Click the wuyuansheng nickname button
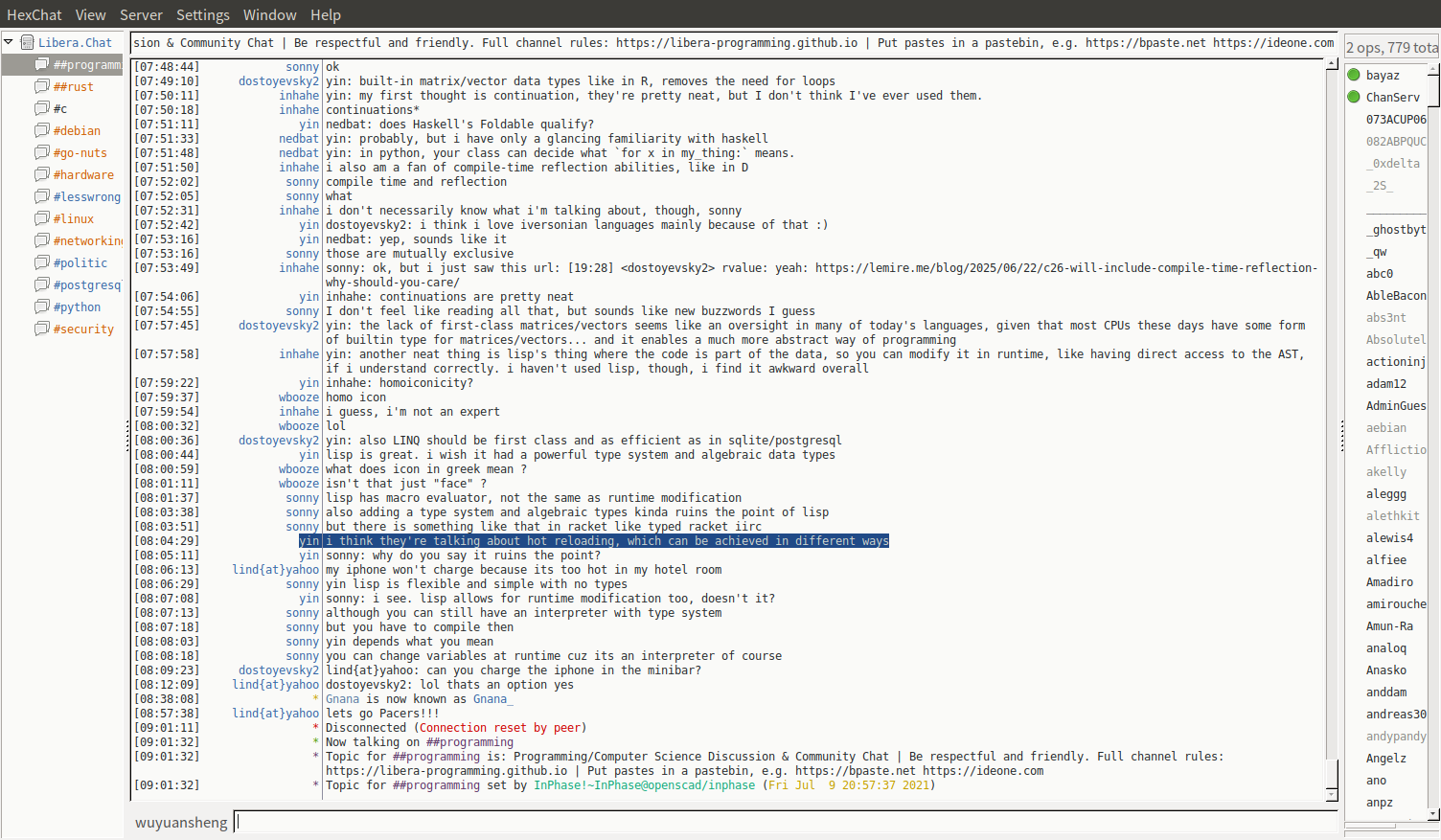 (x=181, y=823)
